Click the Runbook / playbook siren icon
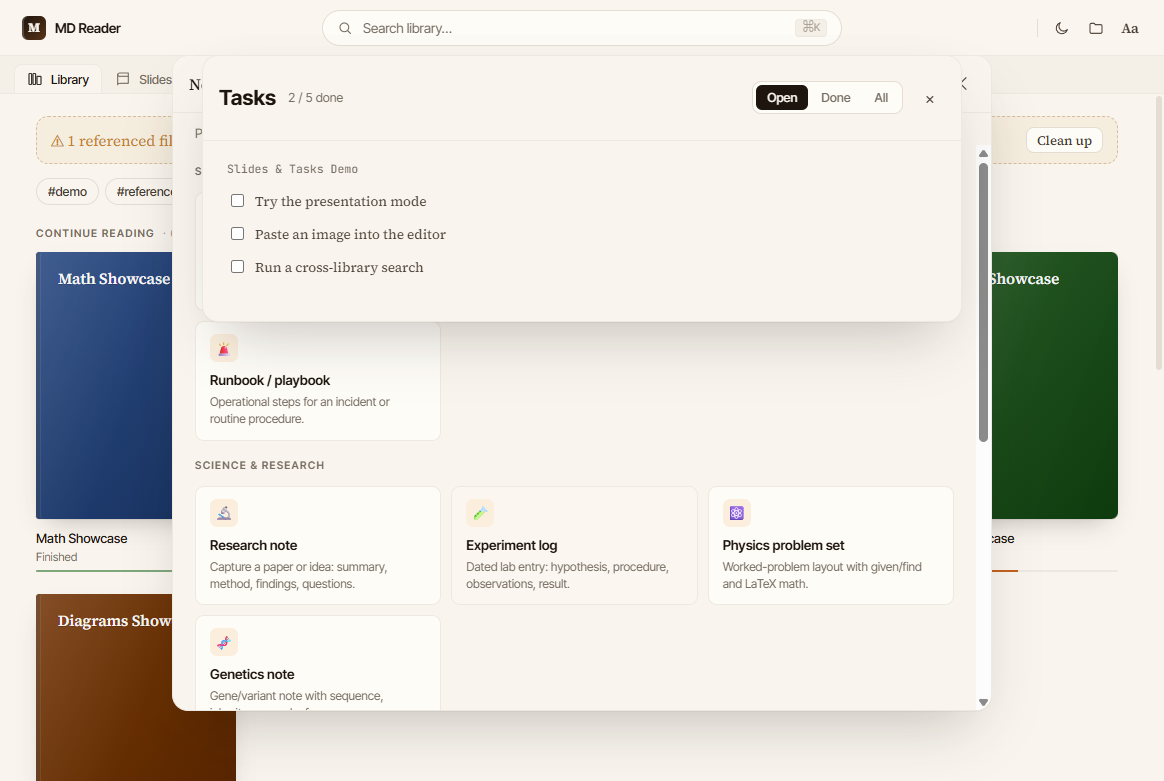This screenshot has width=1164, height=781. tap(223, 348)
